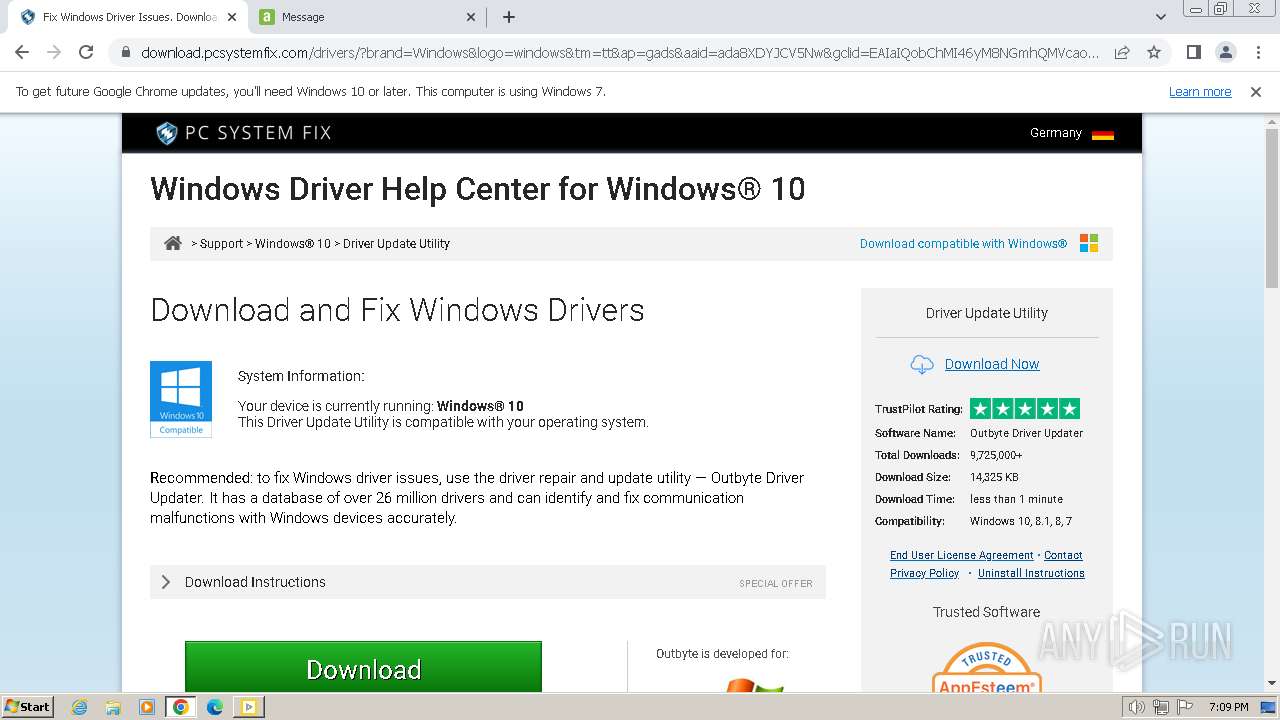1280x720 pixels.
Task: Open the Windows Start menu
Action: click(x=28, y=706)
